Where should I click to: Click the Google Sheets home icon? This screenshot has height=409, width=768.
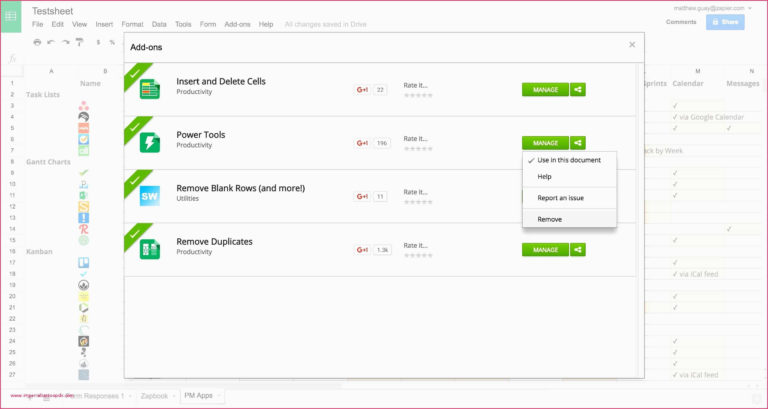pyautogui.click(x=12, y=17)
